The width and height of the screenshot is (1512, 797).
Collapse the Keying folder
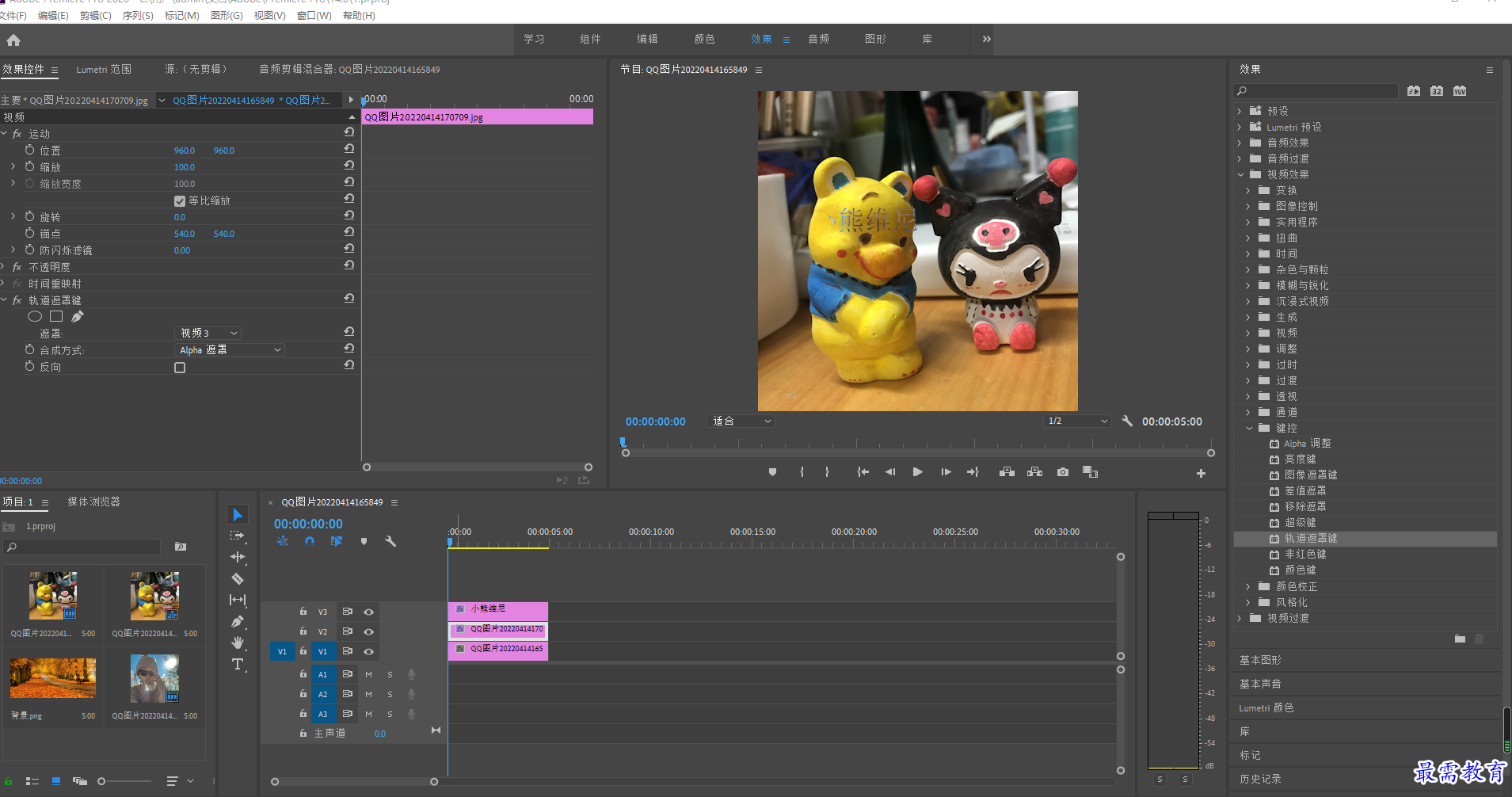1249,428
